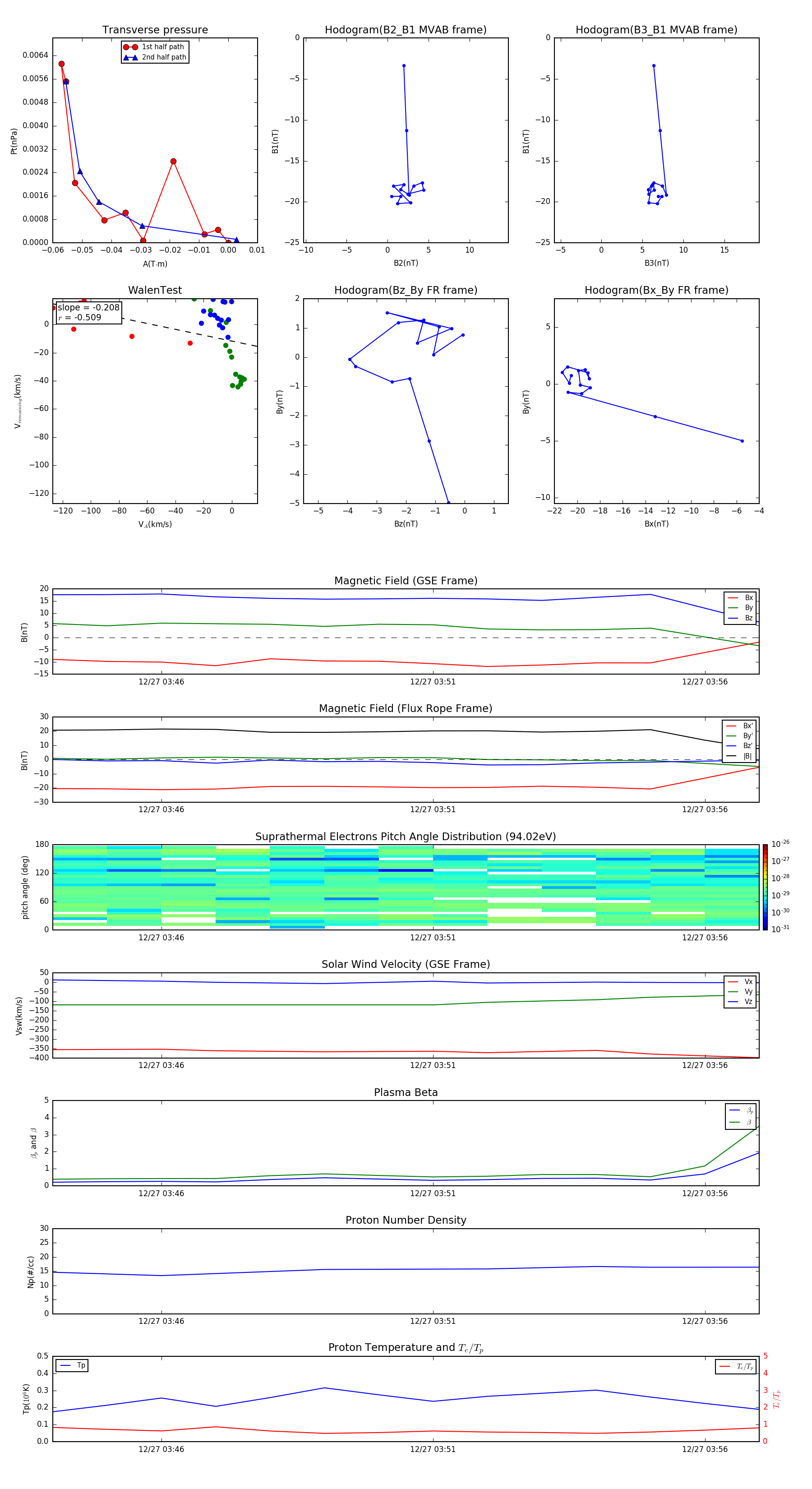812x1489 pixels.
Task: Click the peak red point in Transverse pressure
Action: 61,64
